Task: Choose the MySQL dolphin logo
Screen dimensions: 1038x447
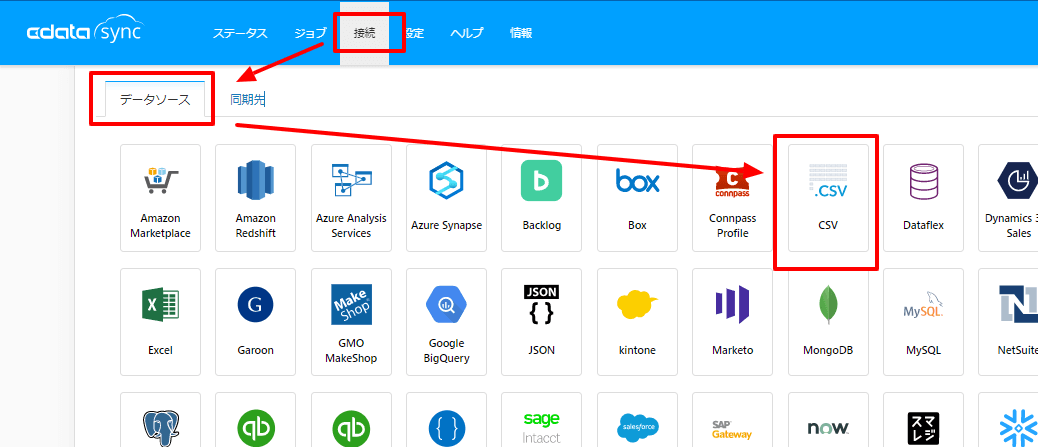Action: (923, 305)
